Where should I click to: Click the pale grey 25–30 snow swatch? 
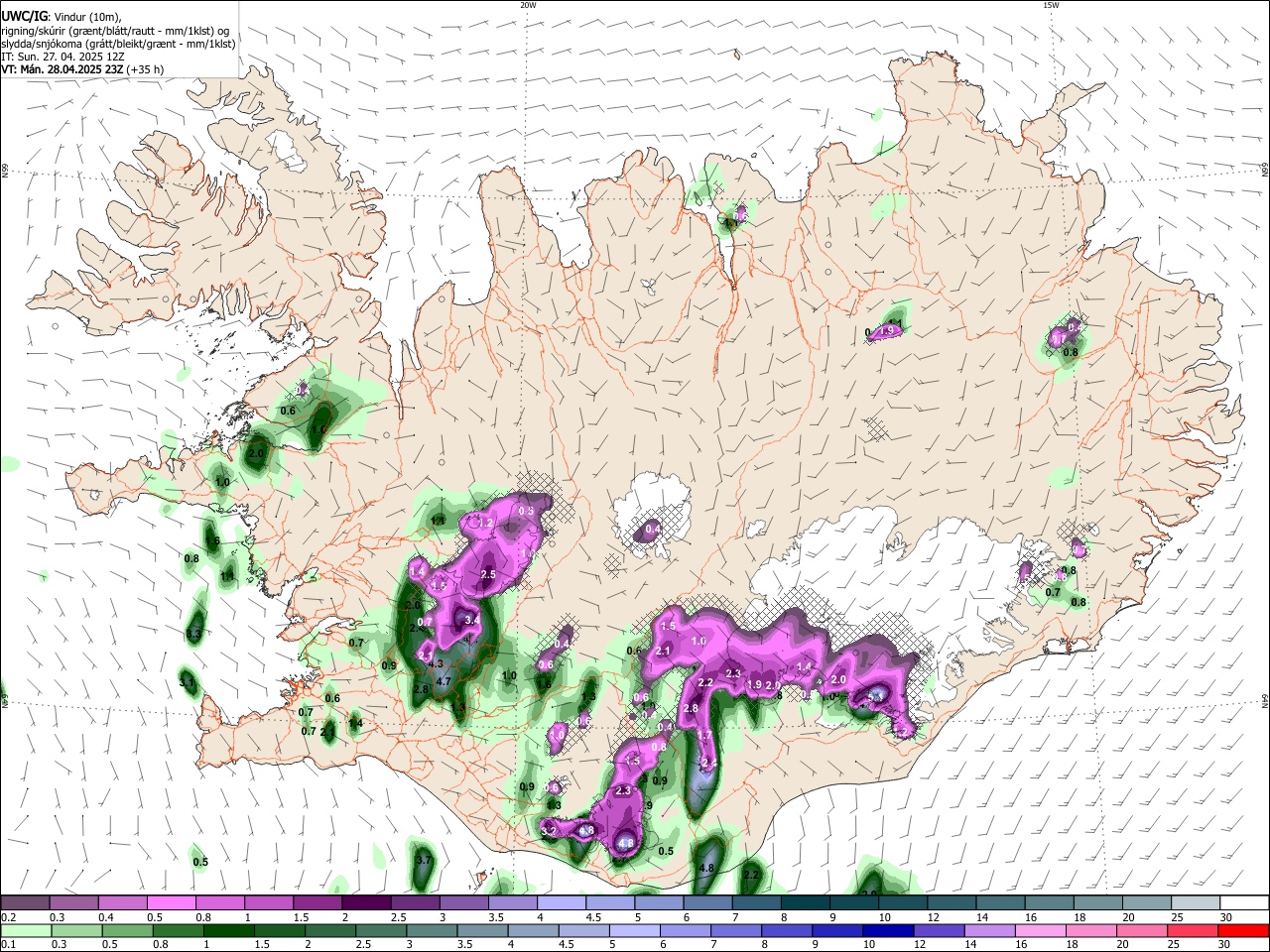[x=1196, y=902]
